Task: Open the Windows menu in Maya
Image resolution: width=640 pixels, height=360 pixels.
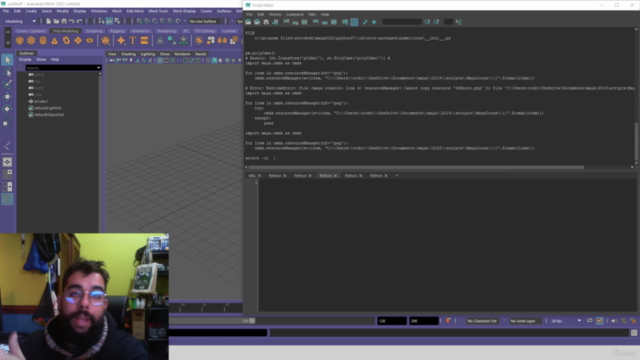Action: point(99,11)
